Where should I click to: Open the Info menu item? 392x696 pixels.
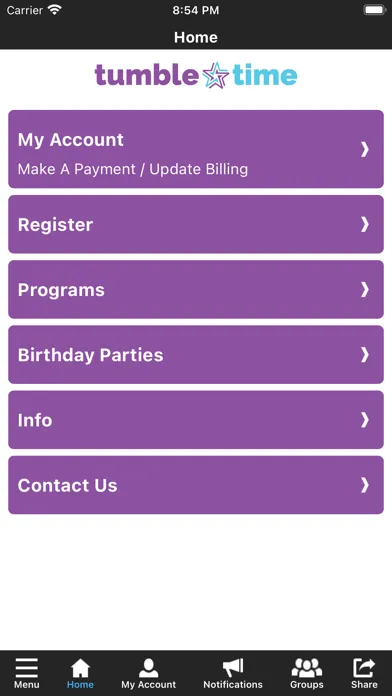tap(196, 420)
